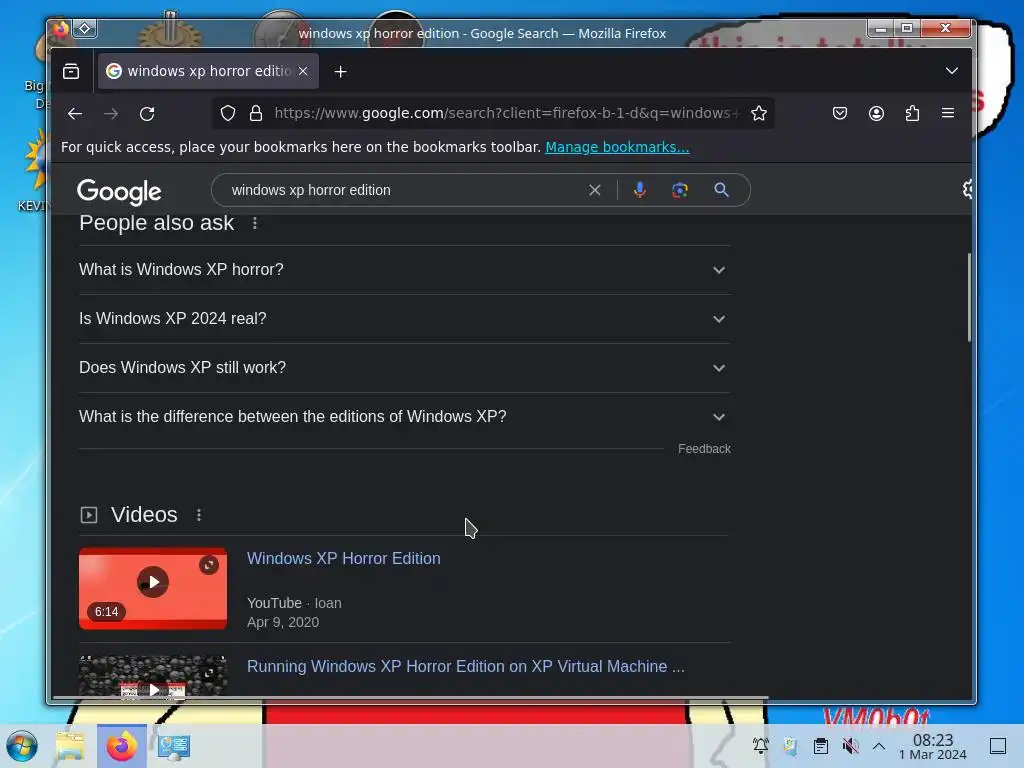Expand difference between editions of Windows XP question
1024x768 pixels.
(x=404, y=417)
